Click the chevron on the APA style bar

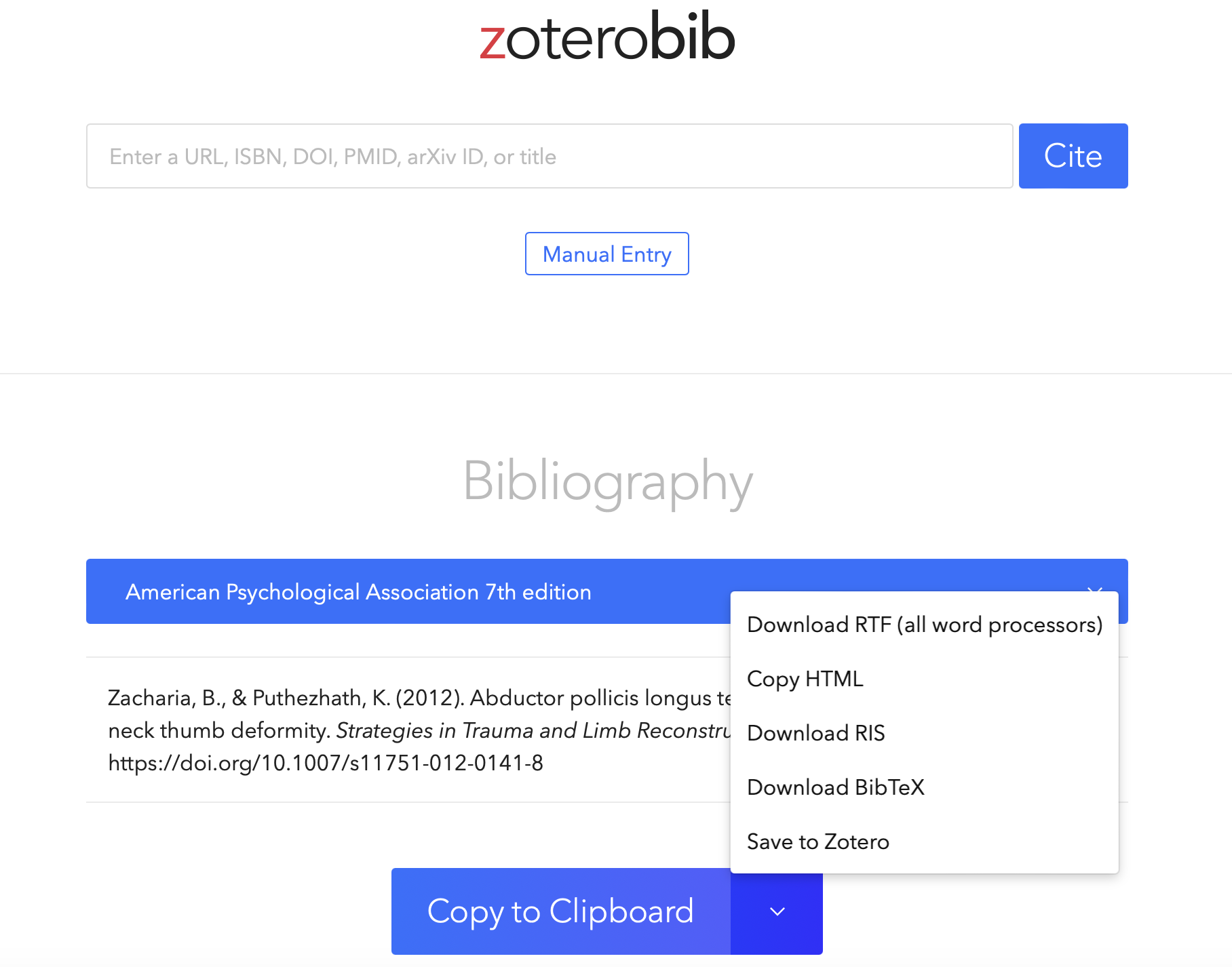(x=1094, y=589)
